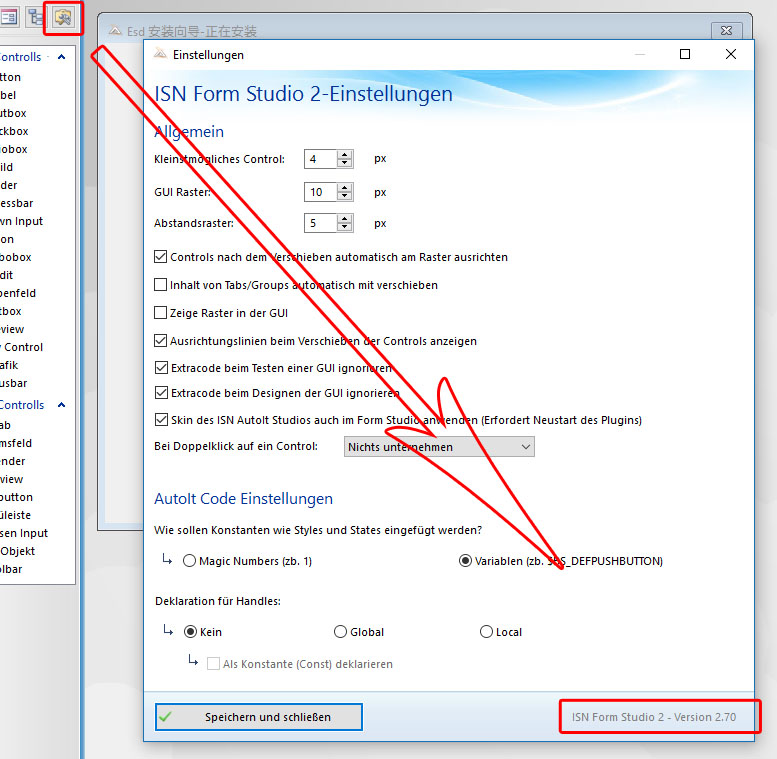Click the ISN Form Studio 2 - Version 2.70 text
The height and width of the screenshot is (759, 777).
click(654, 717)
